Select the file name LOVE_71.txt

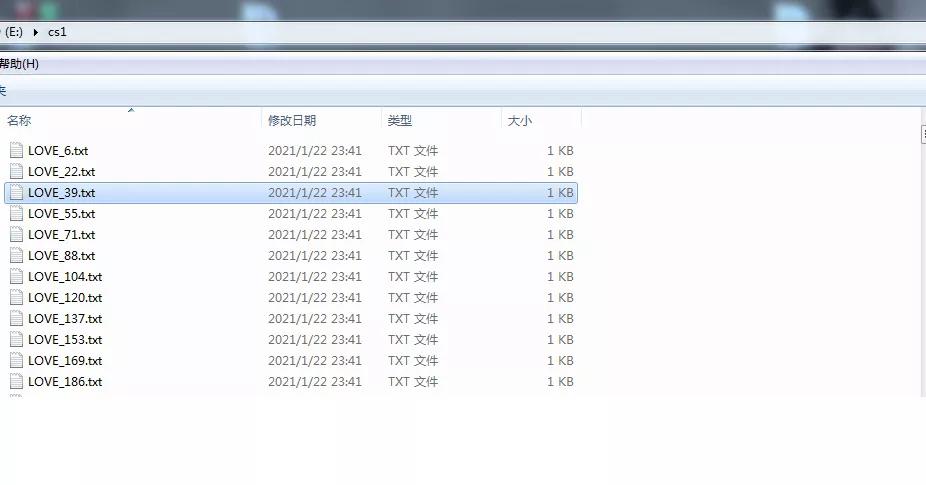pyautogui.click(x=61, y=235)
